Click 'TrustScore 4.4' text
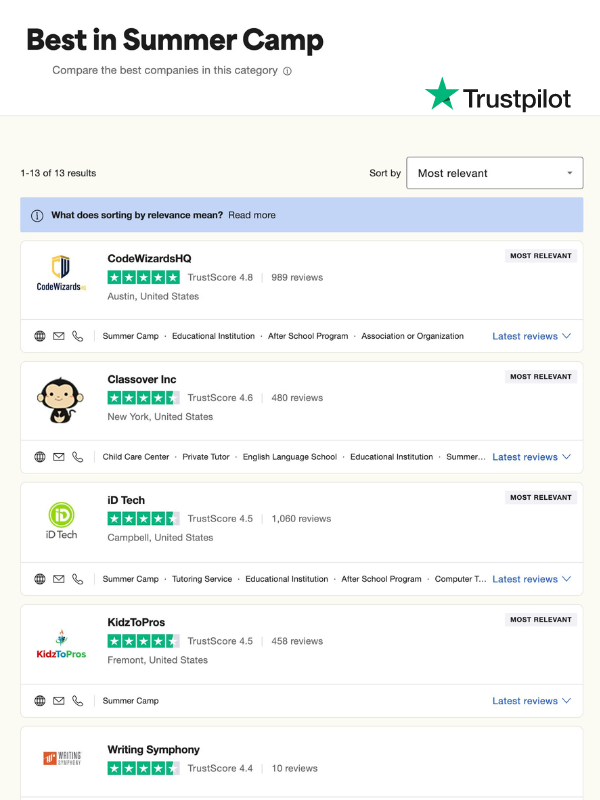The width and height of the screenshot is (600, 800). pyautogui.click(x=220, y=768)
